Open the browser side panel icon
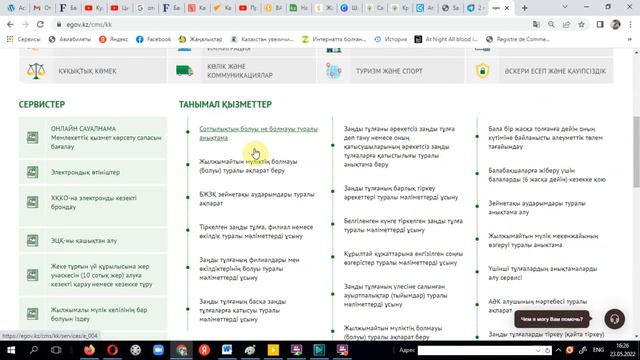The height and width of the screenshot is (360, 640). [x=600, y=24]
